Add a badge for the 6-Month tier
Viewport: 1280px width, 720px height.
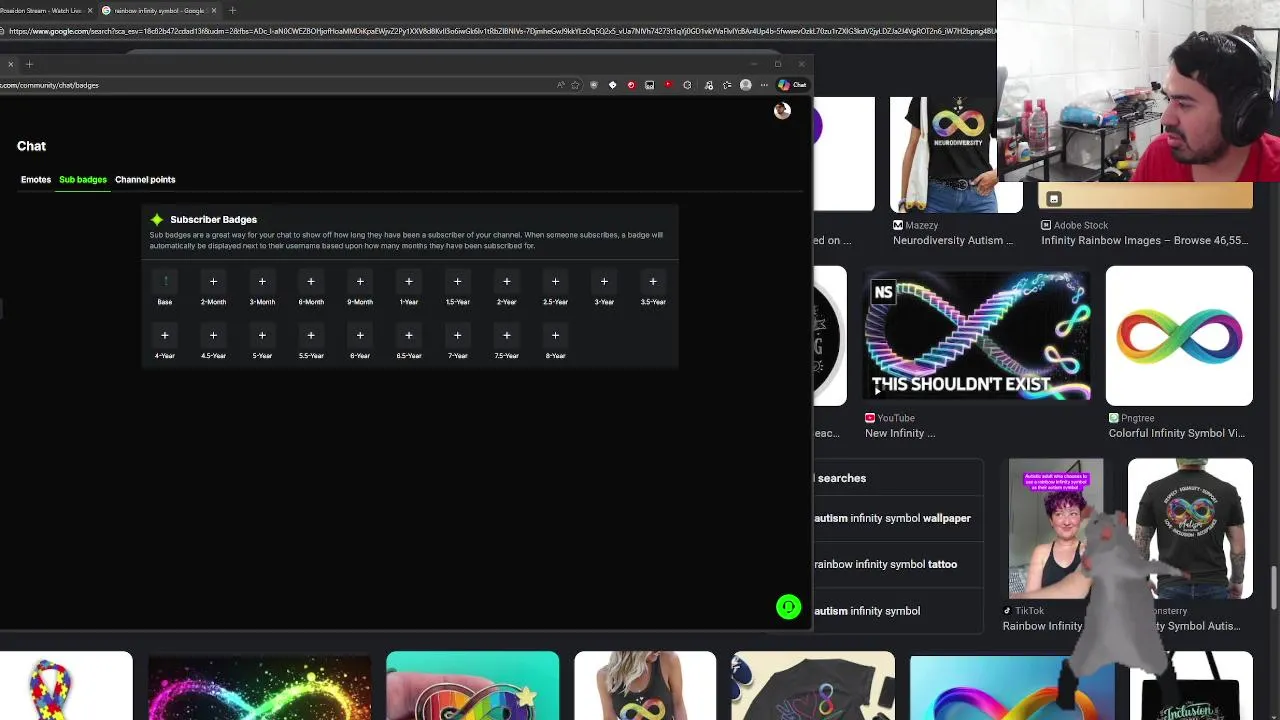pyautogui.click(x=311, y=282)
